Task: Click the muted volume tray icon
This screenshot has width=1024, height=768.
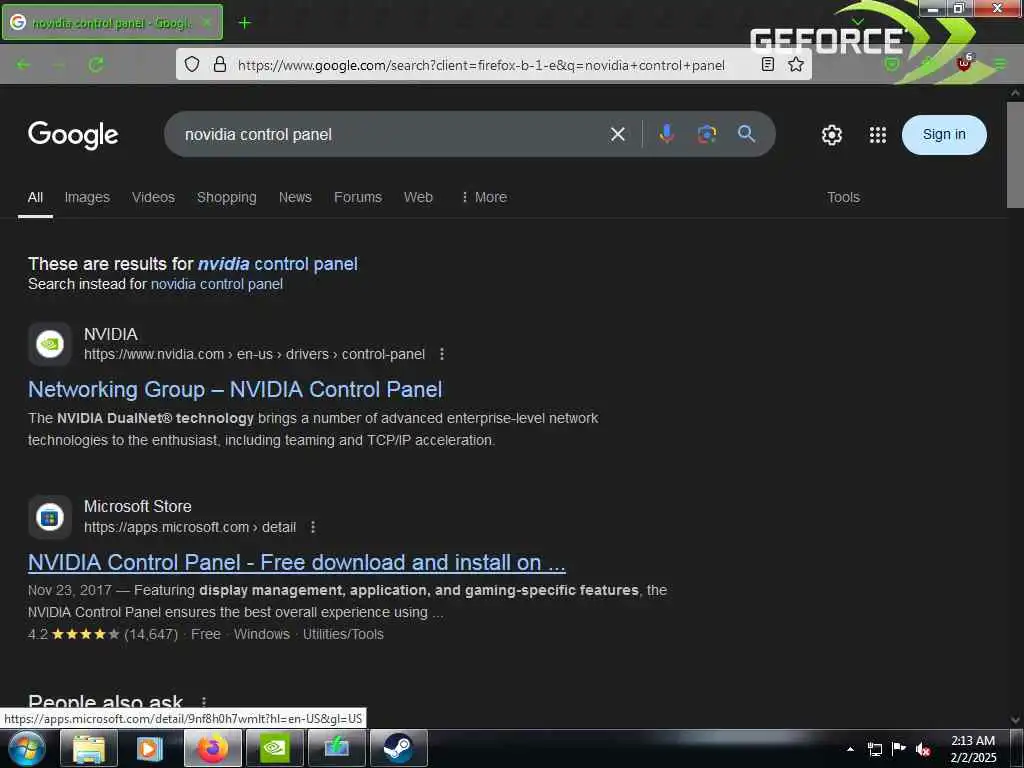Action: click(923, 749)
